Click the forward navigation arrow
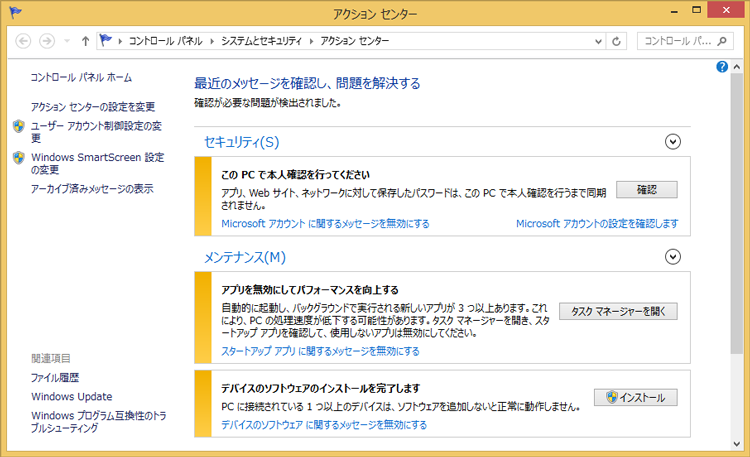The height and width of the screenshot is (457, 750). tap(47, 41)
